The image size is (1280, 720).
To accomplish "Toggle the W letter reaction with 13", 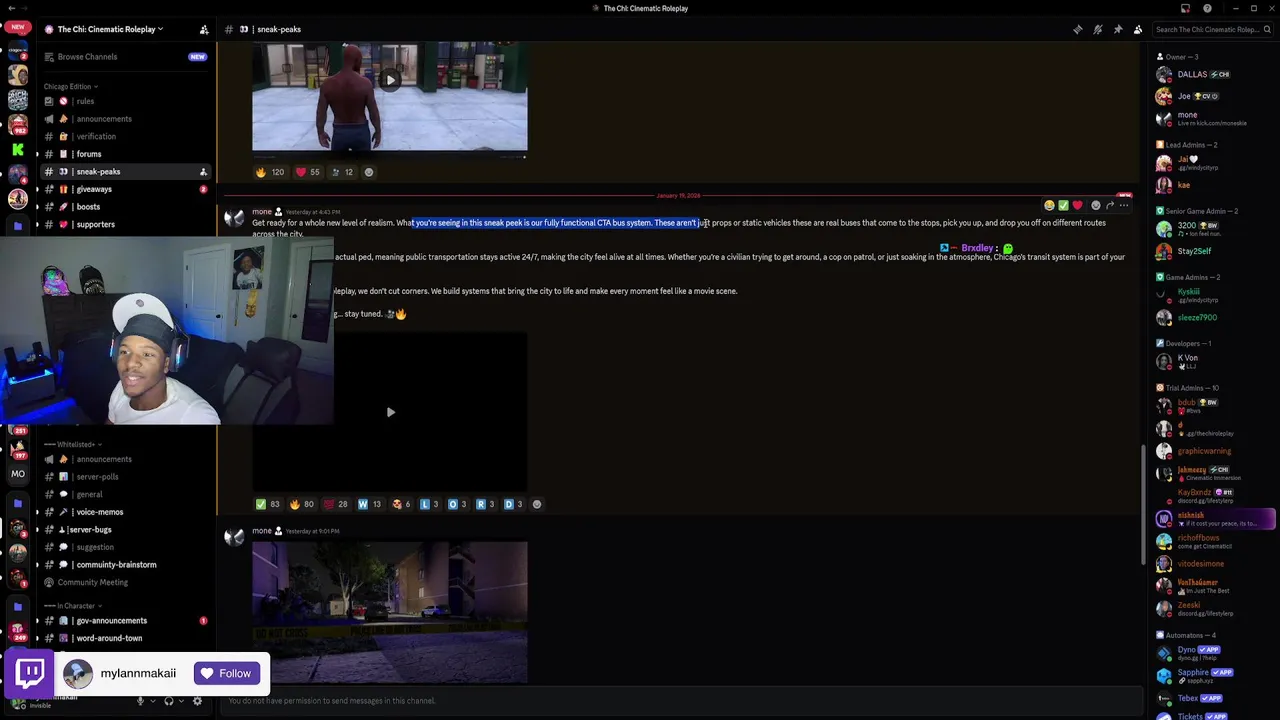I will click(x=370, y=504).
